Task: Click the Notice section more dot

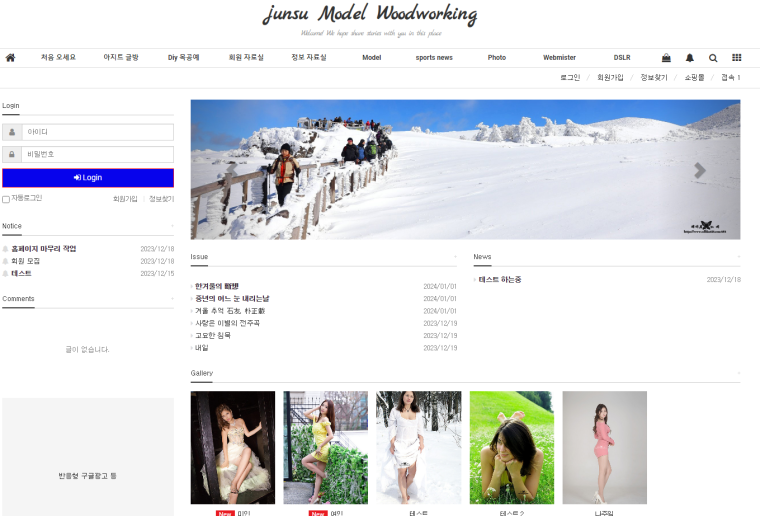Action: tap(172, 226)
